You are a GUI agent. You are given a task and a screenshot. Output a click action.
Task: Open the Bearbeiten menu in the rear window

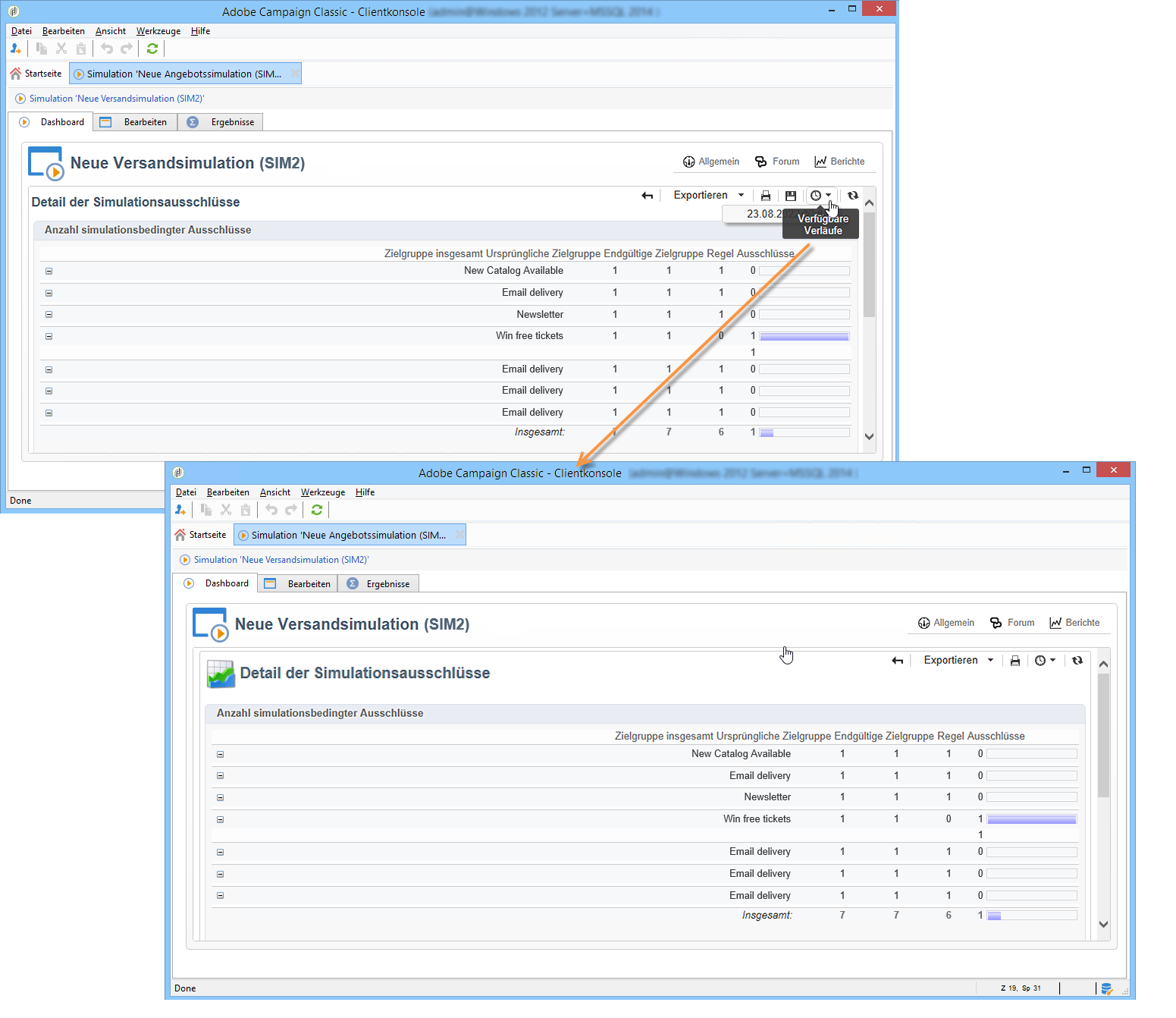pos(64,31)
